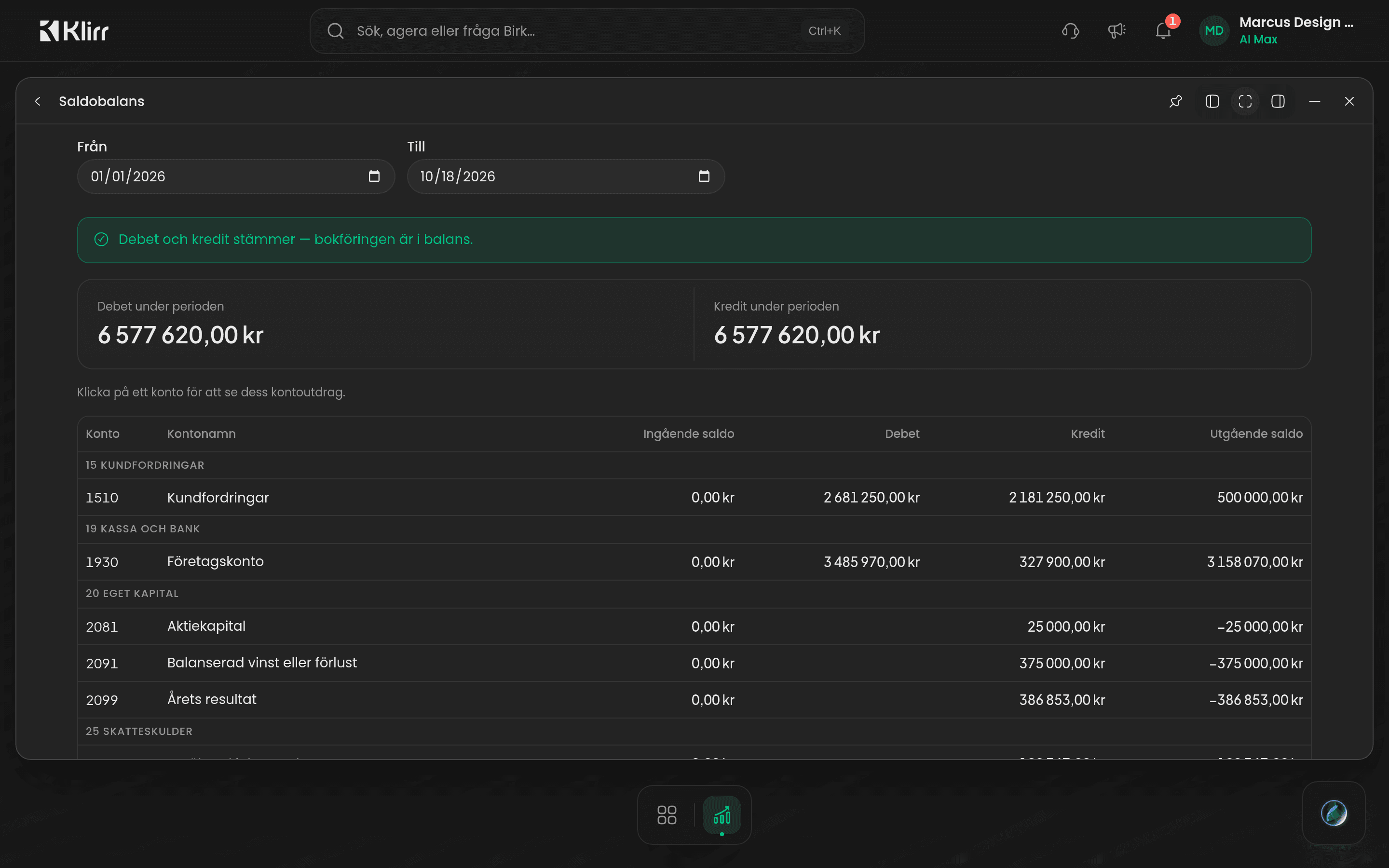Open the 1930 Företagskonto account row

[694, 561]
